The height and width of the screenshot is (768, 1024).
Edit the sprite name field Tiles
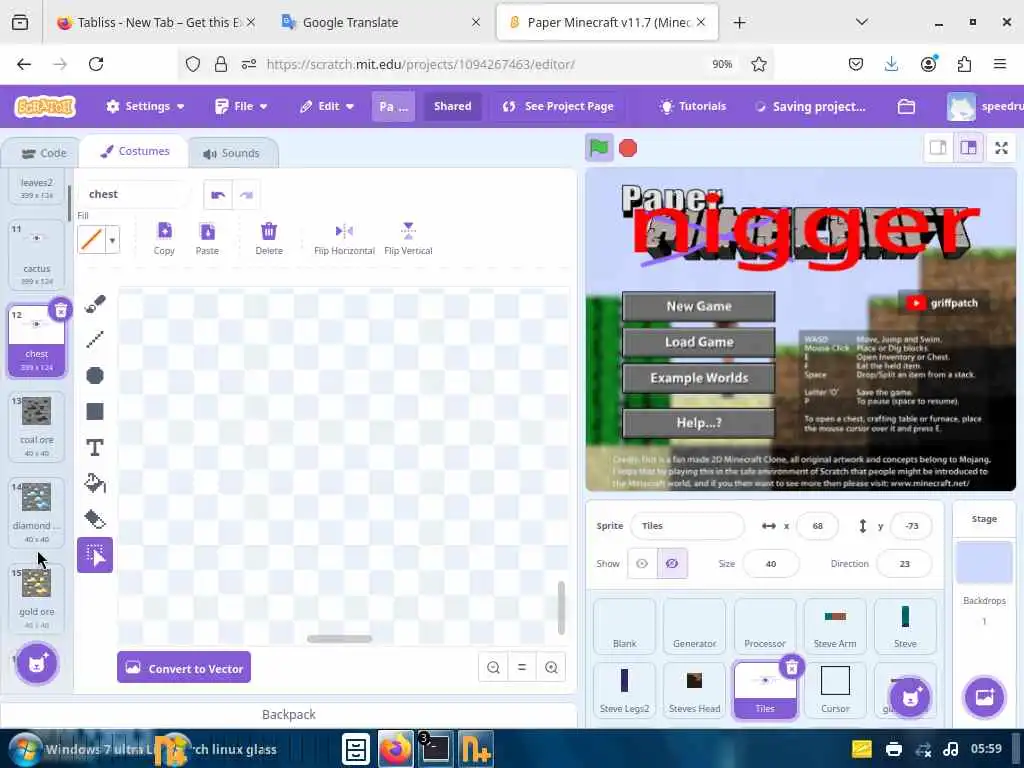coord(687,526)
